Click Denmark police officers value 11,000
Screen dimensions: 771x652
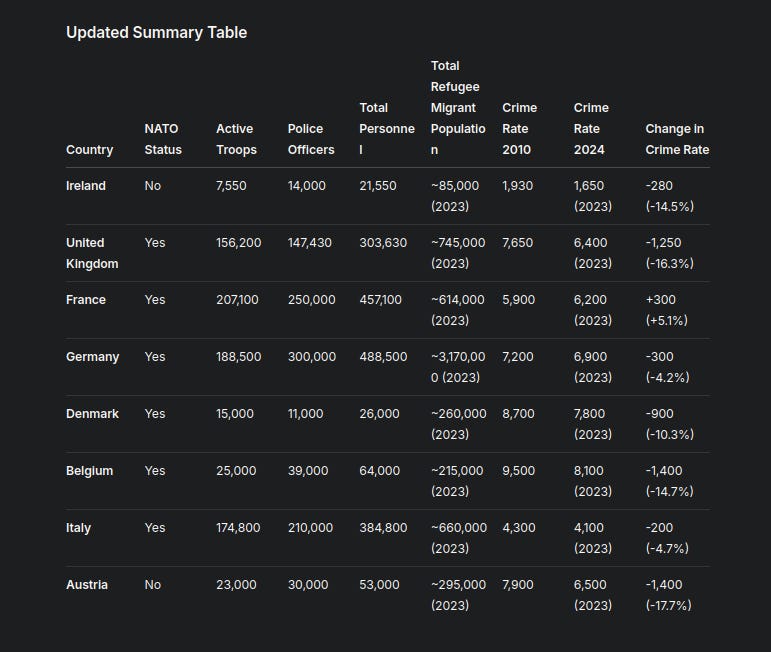pos(305,414)
